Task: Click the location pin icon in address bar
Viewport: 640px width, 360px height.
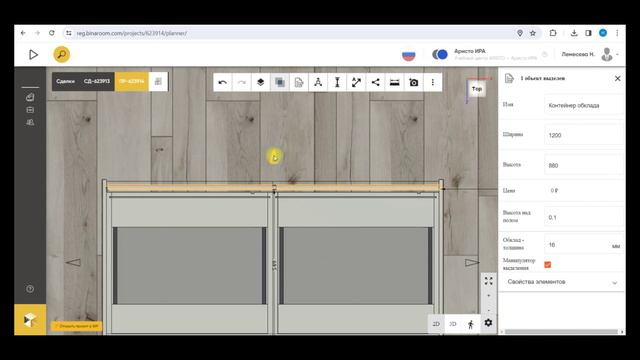Action: 520,33
